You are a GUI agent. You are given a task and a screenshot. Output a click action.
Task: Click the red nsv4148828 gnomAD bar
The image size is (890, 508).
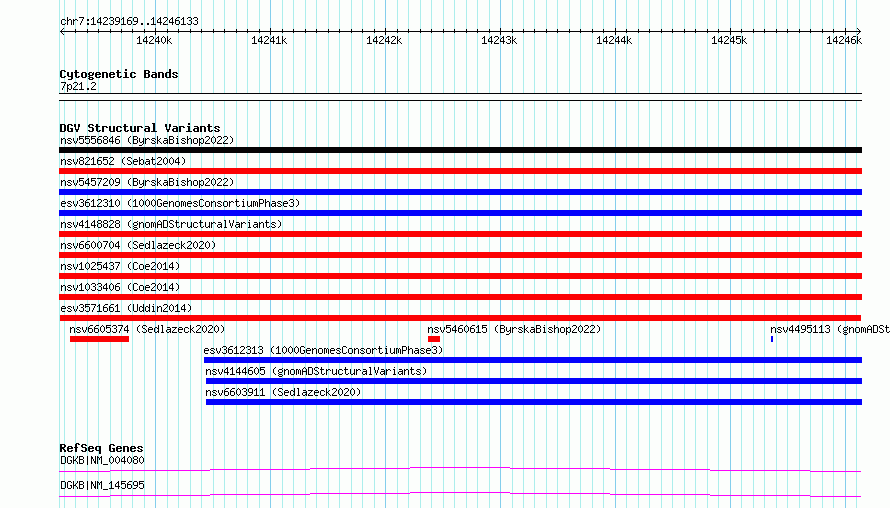(460, 234)
